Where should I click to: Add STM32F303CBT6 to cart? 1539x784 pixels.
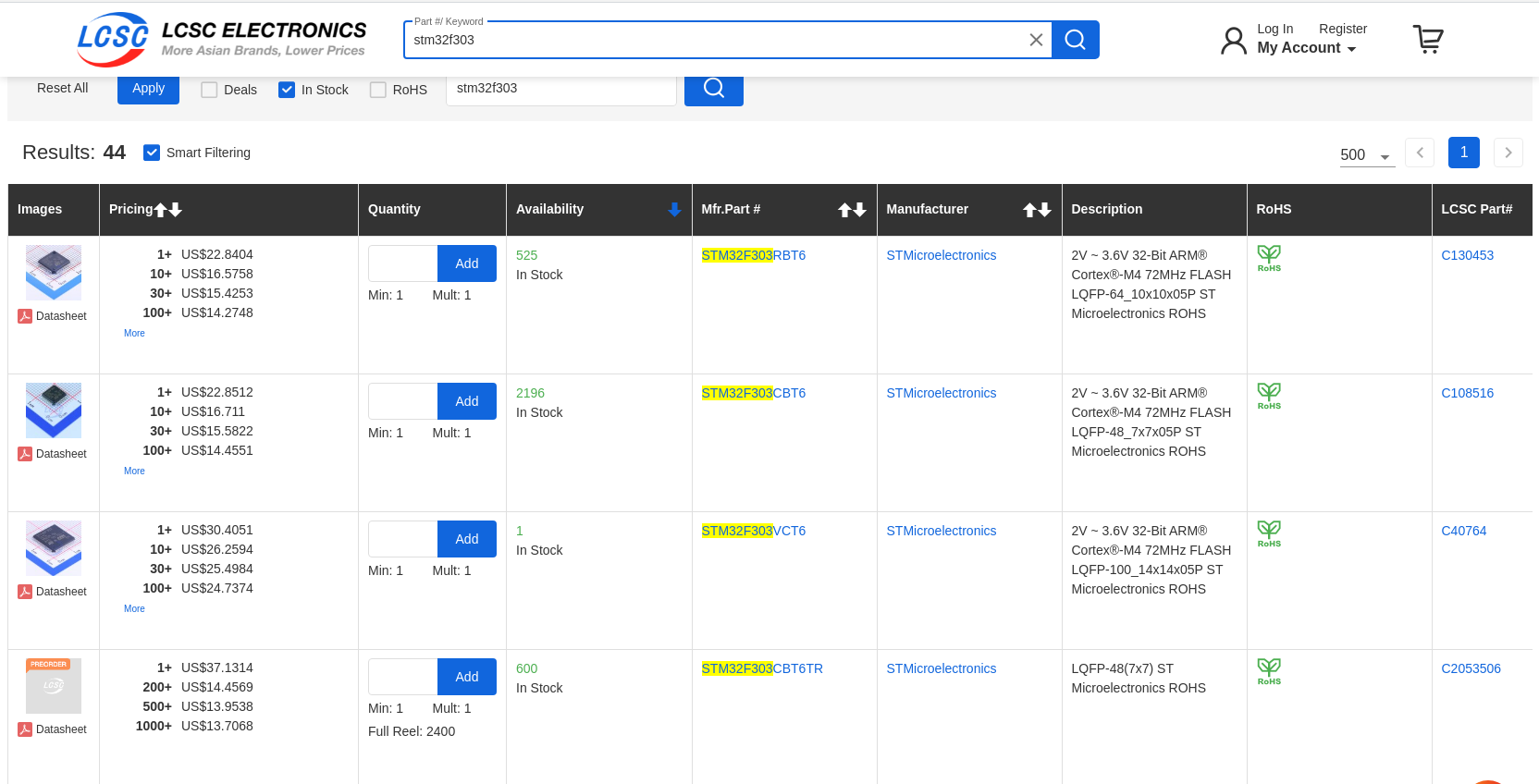(467, 401)
